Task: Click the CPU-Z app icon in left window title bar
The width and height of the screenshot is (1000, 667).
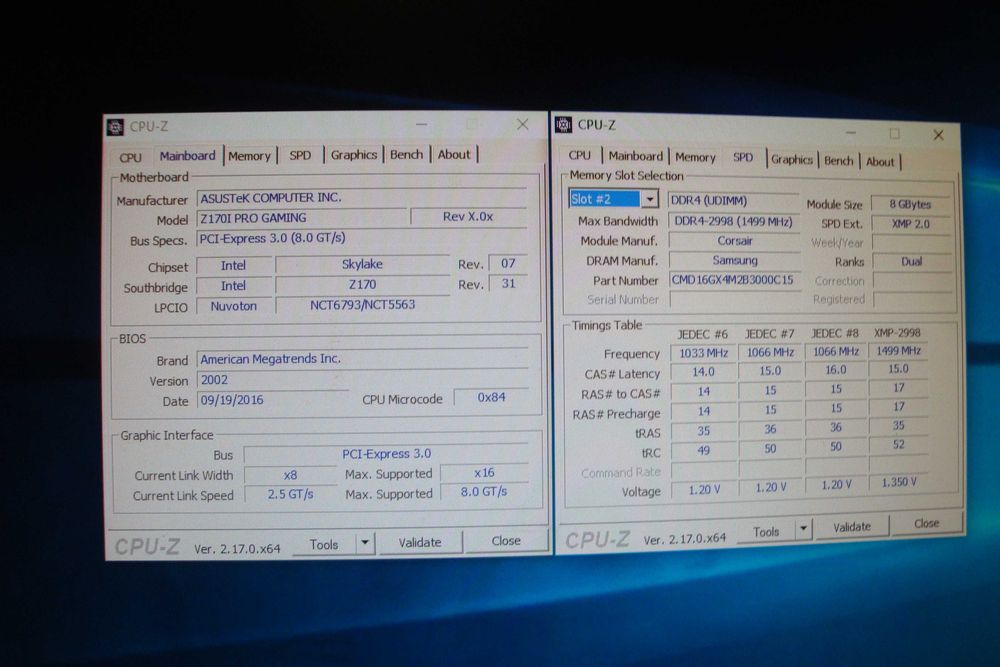Action: click(x=115, y=127)
